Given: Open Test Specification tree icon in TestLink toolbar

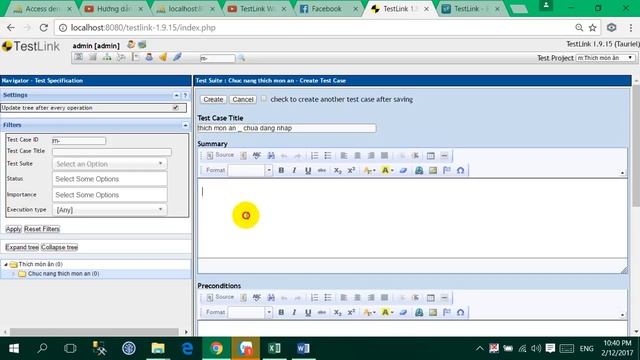Looking at the screenshot, I should [x=107, y=57].
